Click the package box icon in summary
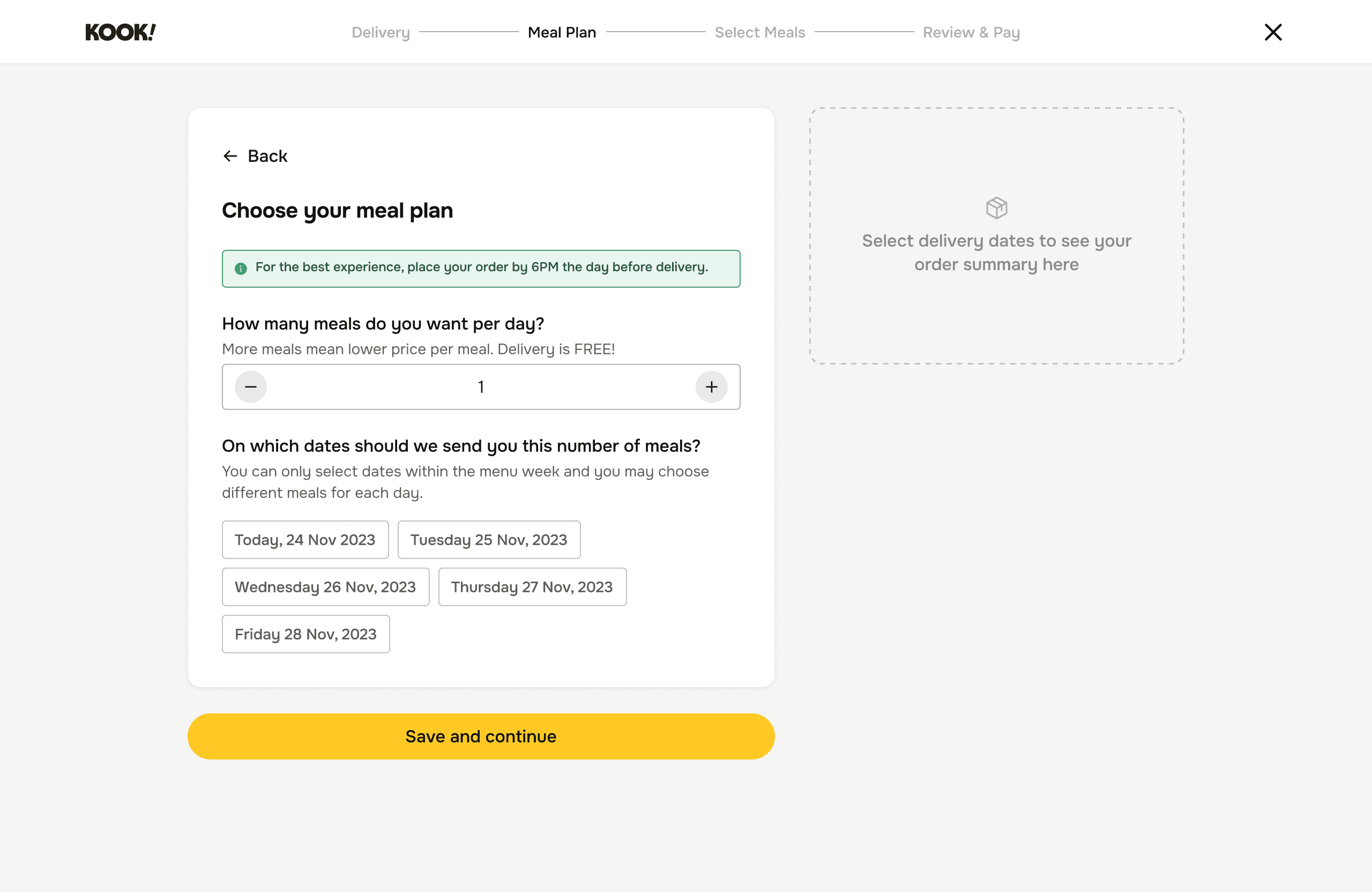This screenshot has height=892, width=1372. (996, 207)
